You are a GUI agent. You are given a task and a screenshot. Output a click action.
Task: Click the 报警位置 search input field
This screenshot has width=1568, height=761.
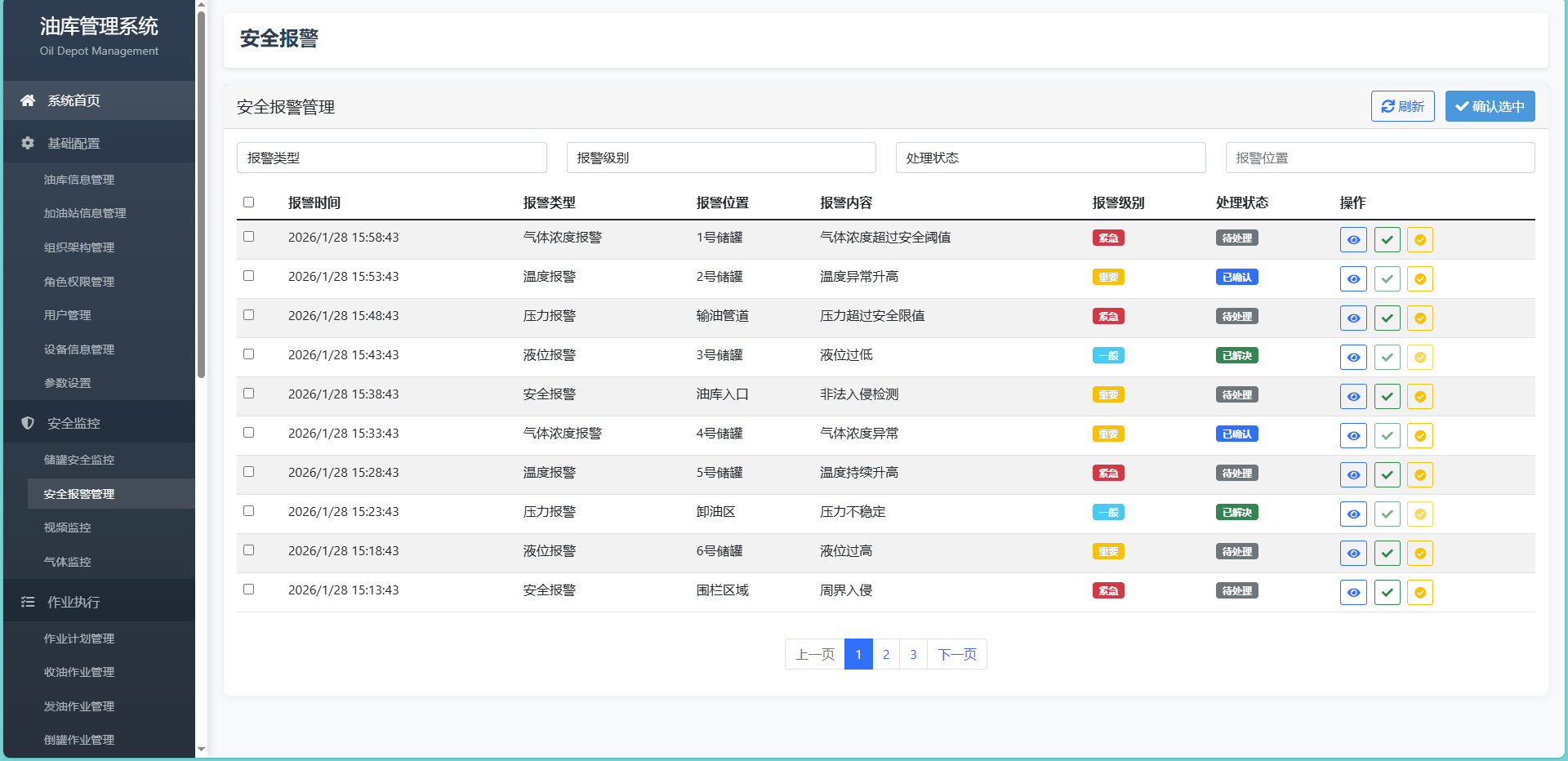pos(1379,158)
